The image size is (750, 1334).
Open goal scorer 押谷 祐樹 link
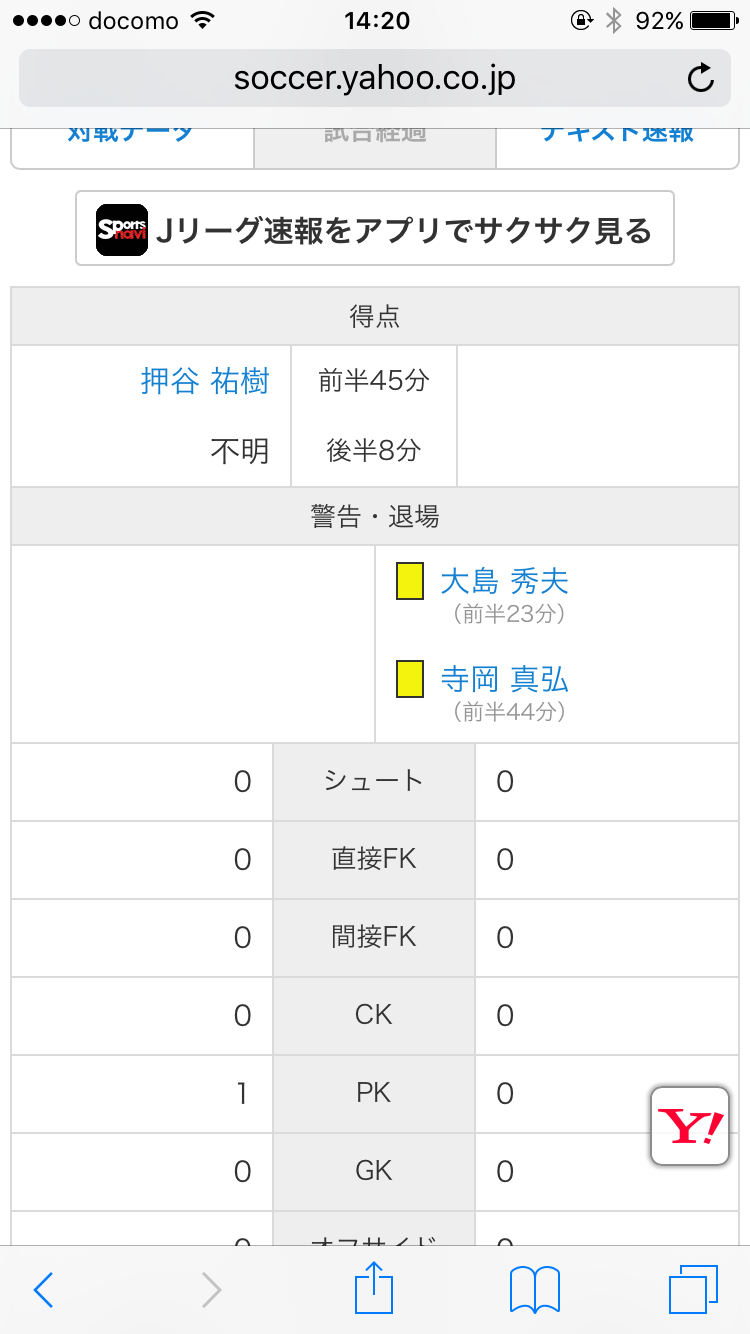pyautogui.click(x=205, y=381)
